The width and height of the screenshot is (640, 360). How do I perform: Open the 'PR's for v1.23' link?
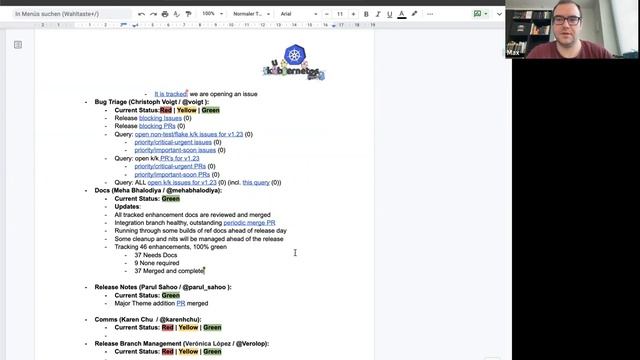click(180, 158)
